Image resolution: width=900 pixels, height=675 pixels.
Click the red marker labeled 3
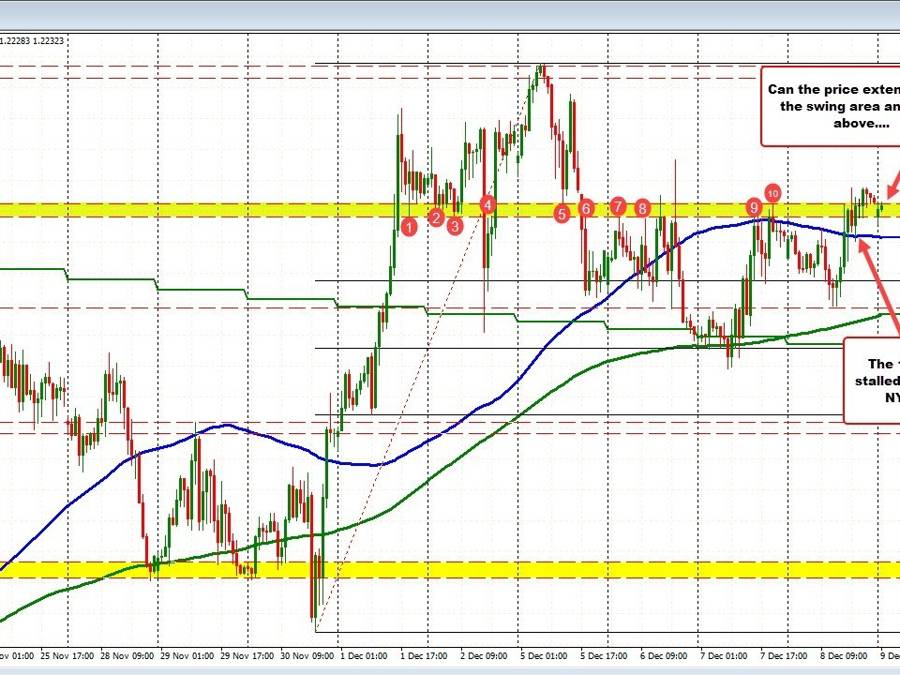click(455, 226)
